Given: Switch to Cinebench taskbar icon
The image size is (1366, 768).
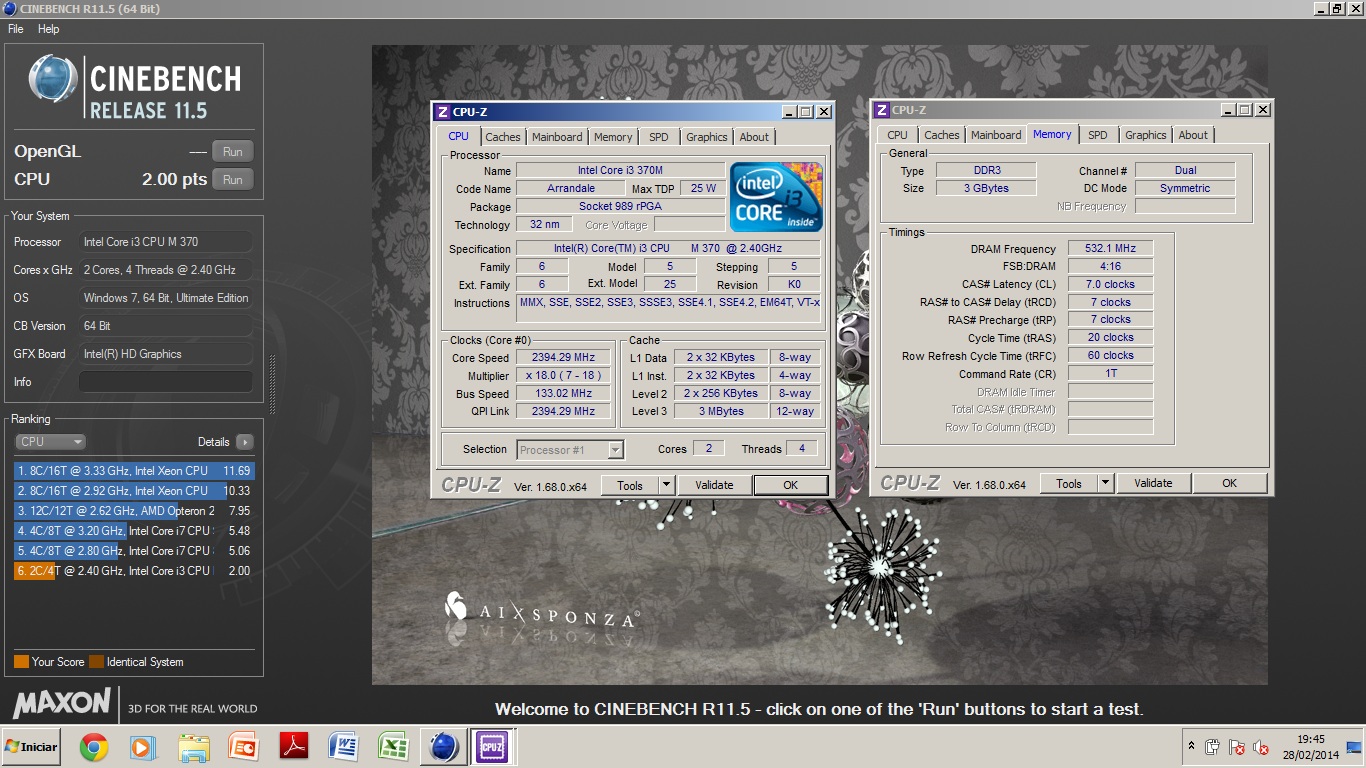Looking at the screenshot, I should (443, 747).
